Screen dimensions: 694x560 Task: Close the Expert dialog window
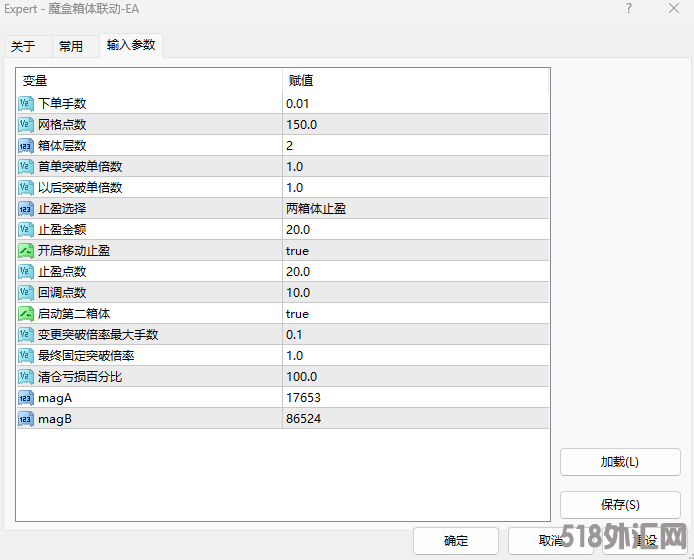[x=674, y=8]
